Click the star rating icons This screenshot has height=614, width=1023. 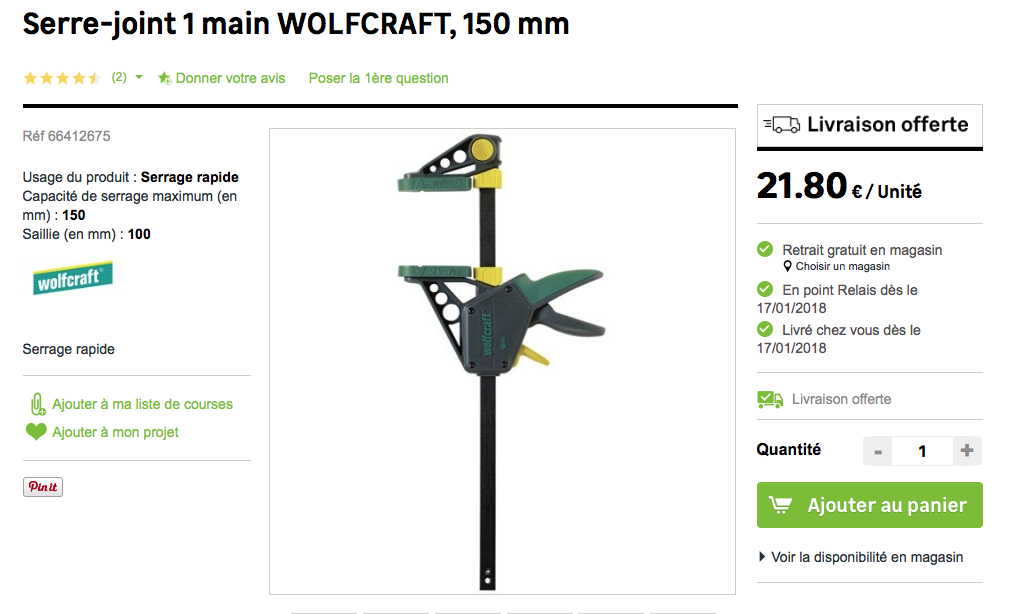tap(62, 78)
